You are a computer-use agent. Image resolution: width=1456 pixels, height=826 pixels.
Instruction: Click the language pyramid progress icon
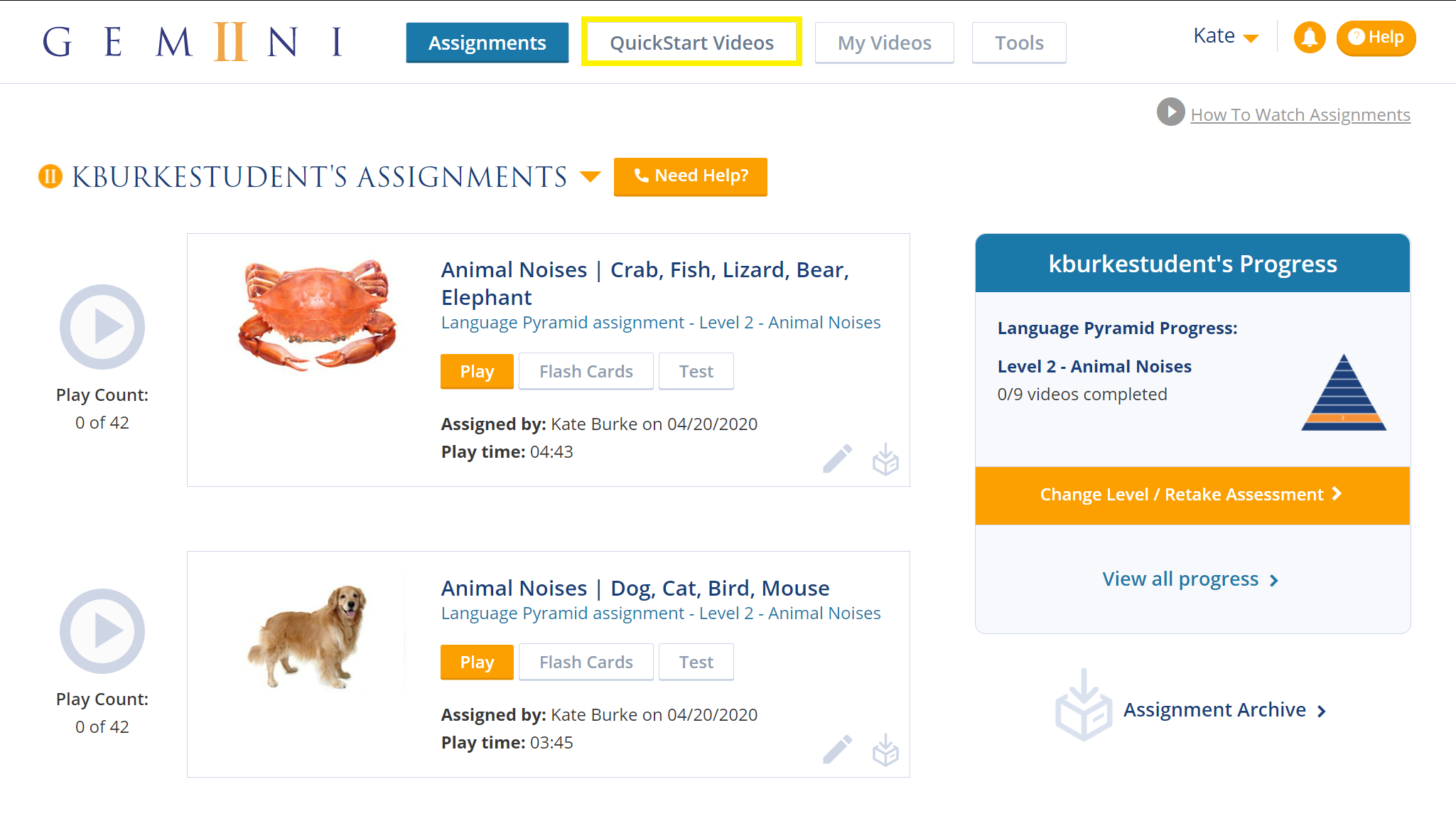point(1343,392)
